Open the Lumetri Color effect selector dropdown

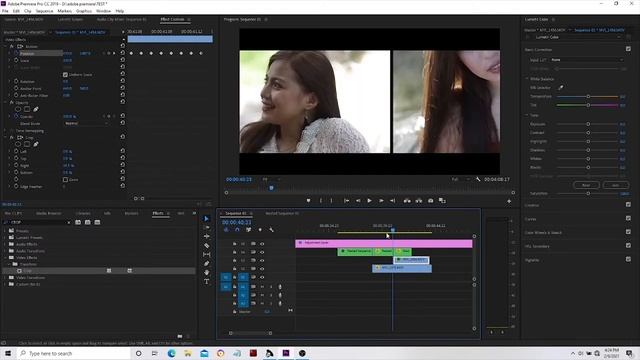[x=577, y=37]
